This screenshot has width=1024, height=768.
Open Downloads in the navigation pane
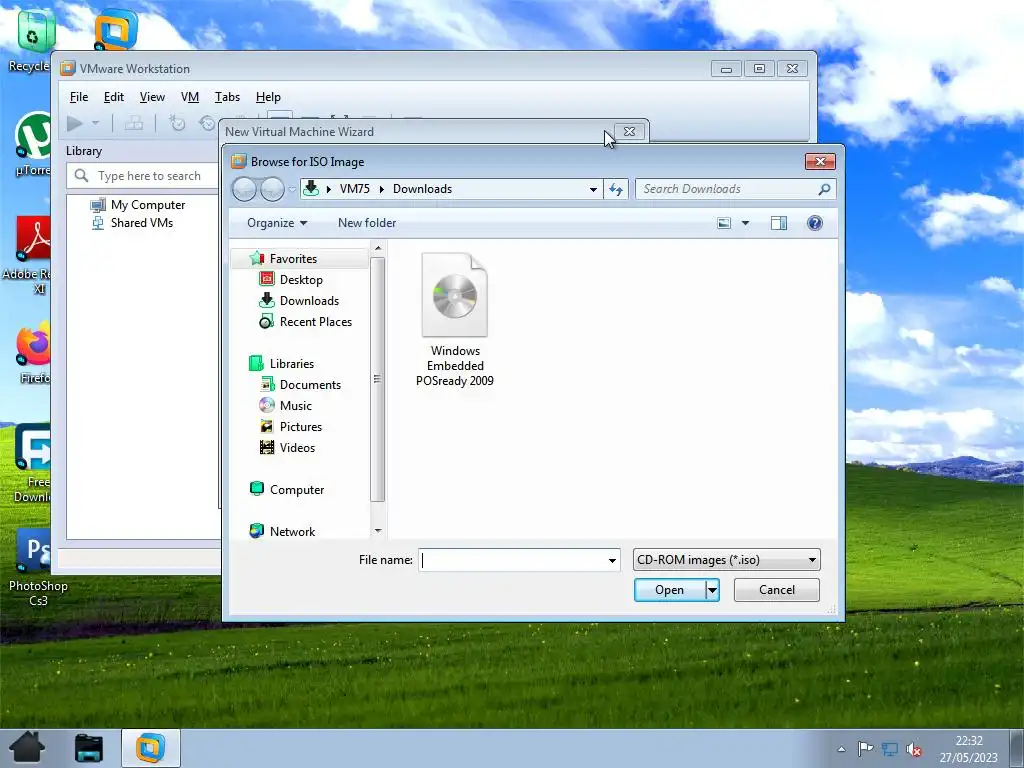click(x=309, y=301)
